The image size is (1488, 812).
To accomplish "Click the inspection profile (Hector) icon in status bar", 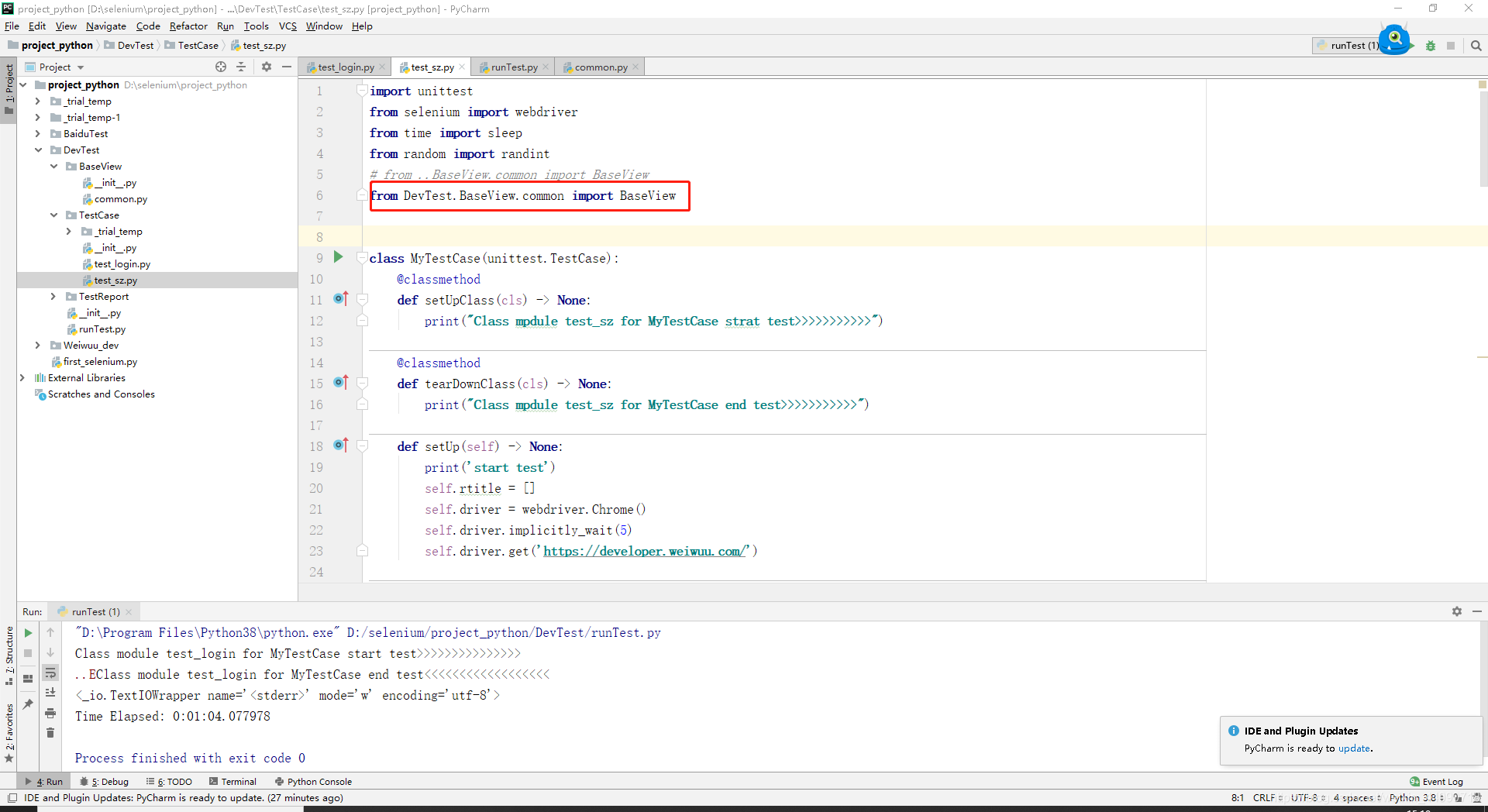I will 1477,798.
